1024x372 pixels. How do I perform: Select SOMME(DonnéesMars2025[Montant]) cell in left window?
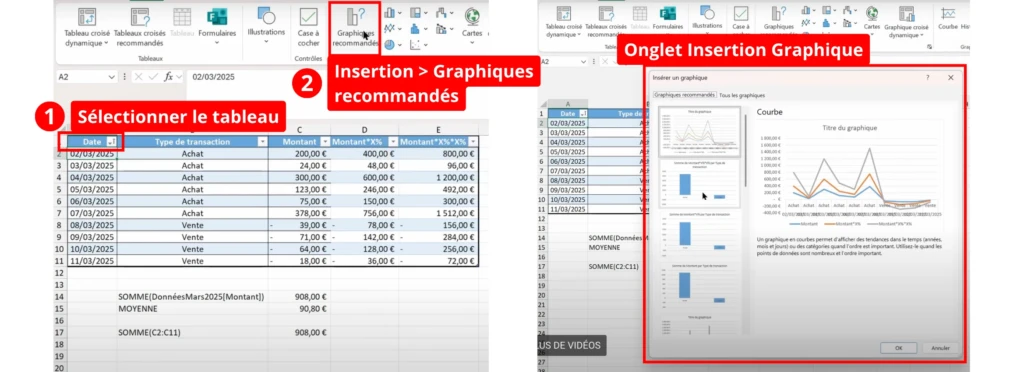[193, 296]
